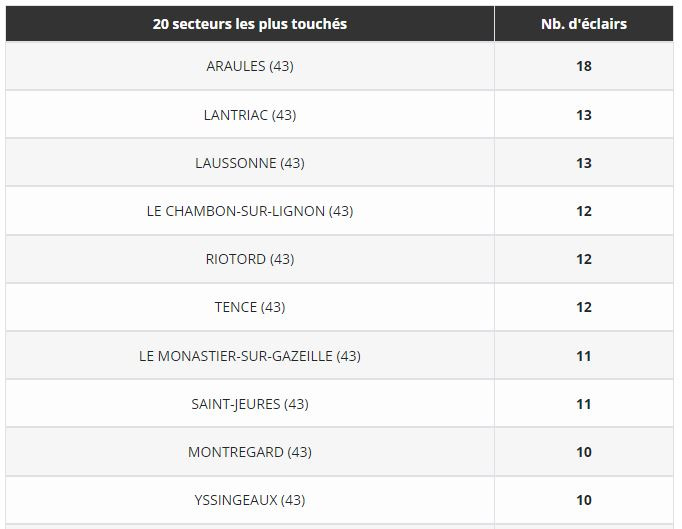Click the count 12 beside TENCE

click(584, 307)
